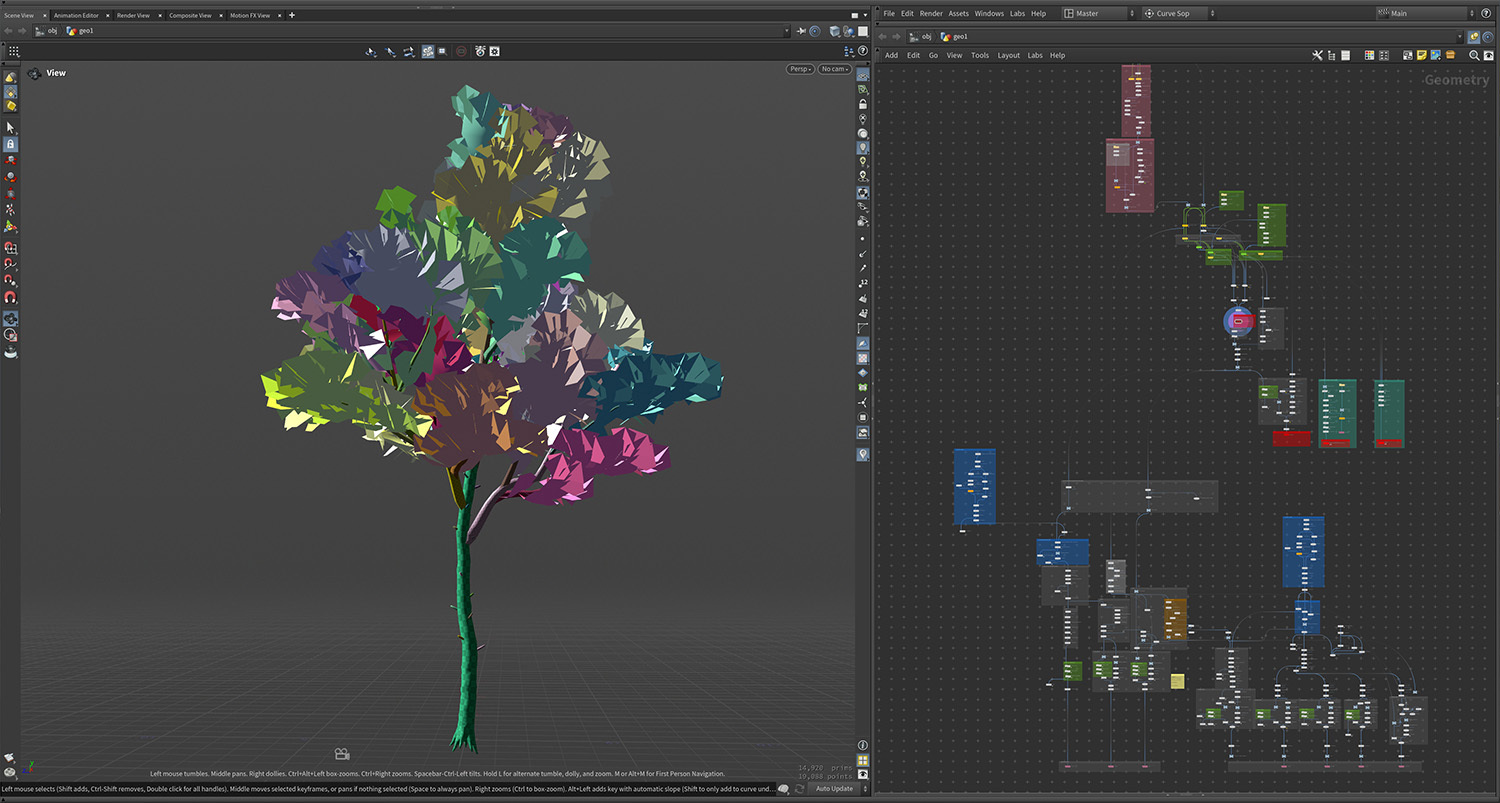Select the yellow sticky note in network
The image size is (1500, 803).
point(1177,681)
